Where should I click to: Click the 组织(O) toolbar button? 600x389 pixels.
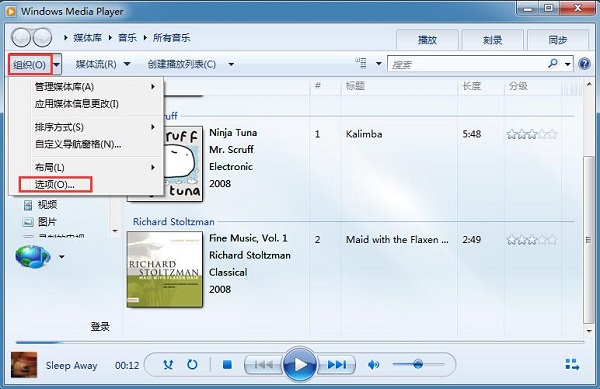30,64
